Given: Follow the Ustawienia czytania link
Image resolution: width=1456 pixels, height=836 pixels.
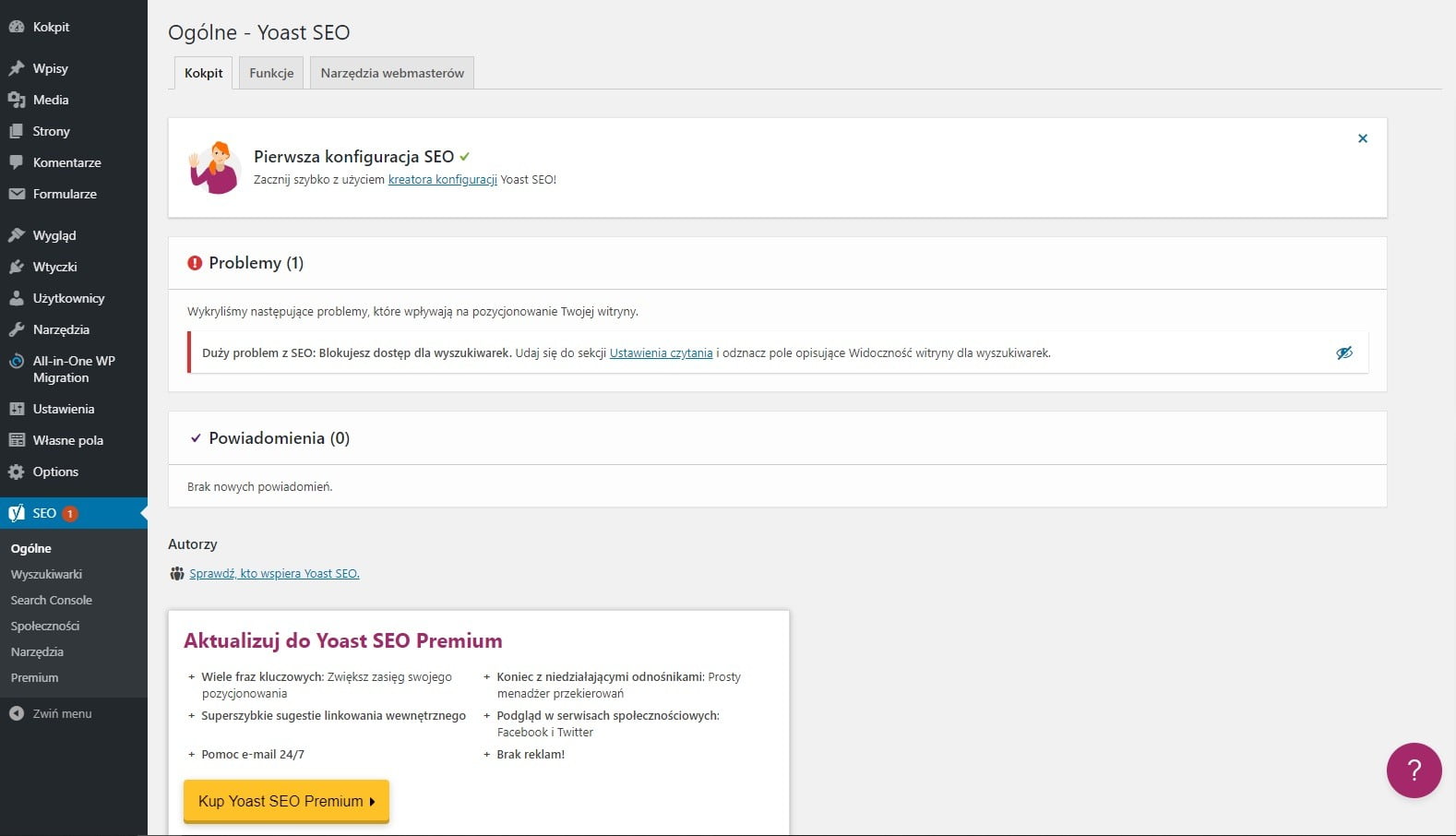Looking at the screenshot, I should (x=661, y=353).
